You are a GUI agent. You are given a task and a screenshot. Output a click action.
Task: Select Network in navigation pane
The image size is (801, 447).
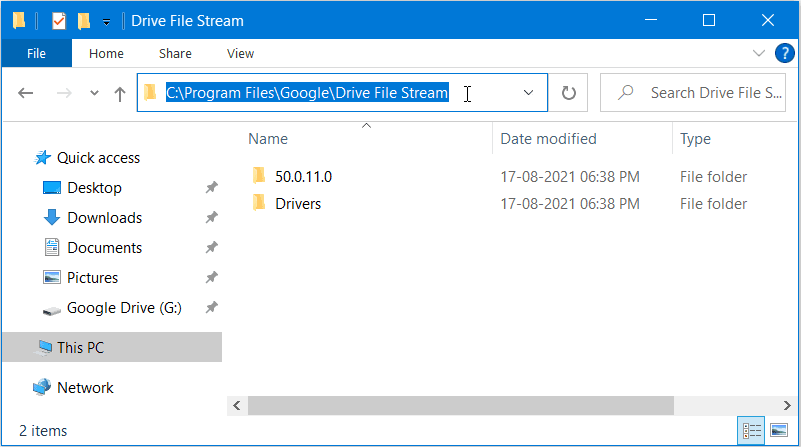pyautogui.click(x=85, y=388)
